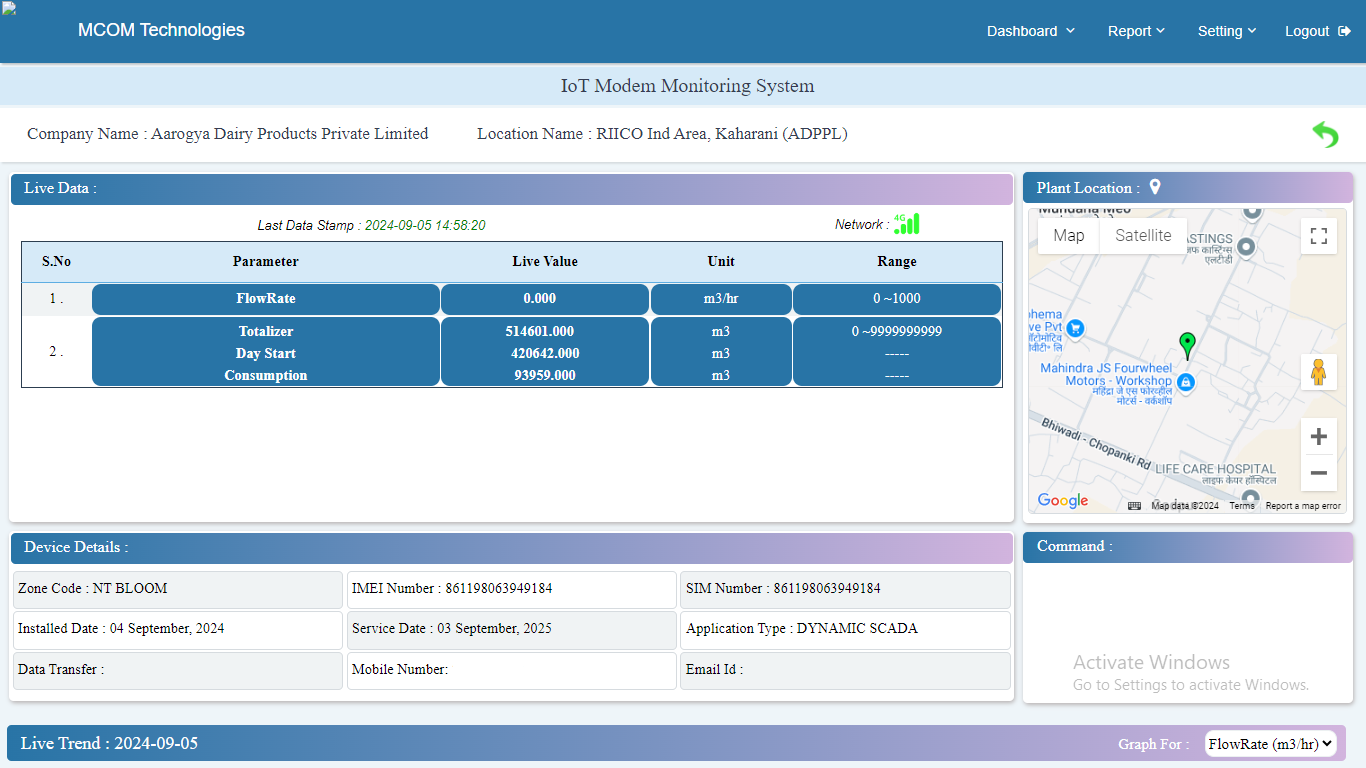
Task: Click the green back arrow icon
Action: (x=1325, y=134)
